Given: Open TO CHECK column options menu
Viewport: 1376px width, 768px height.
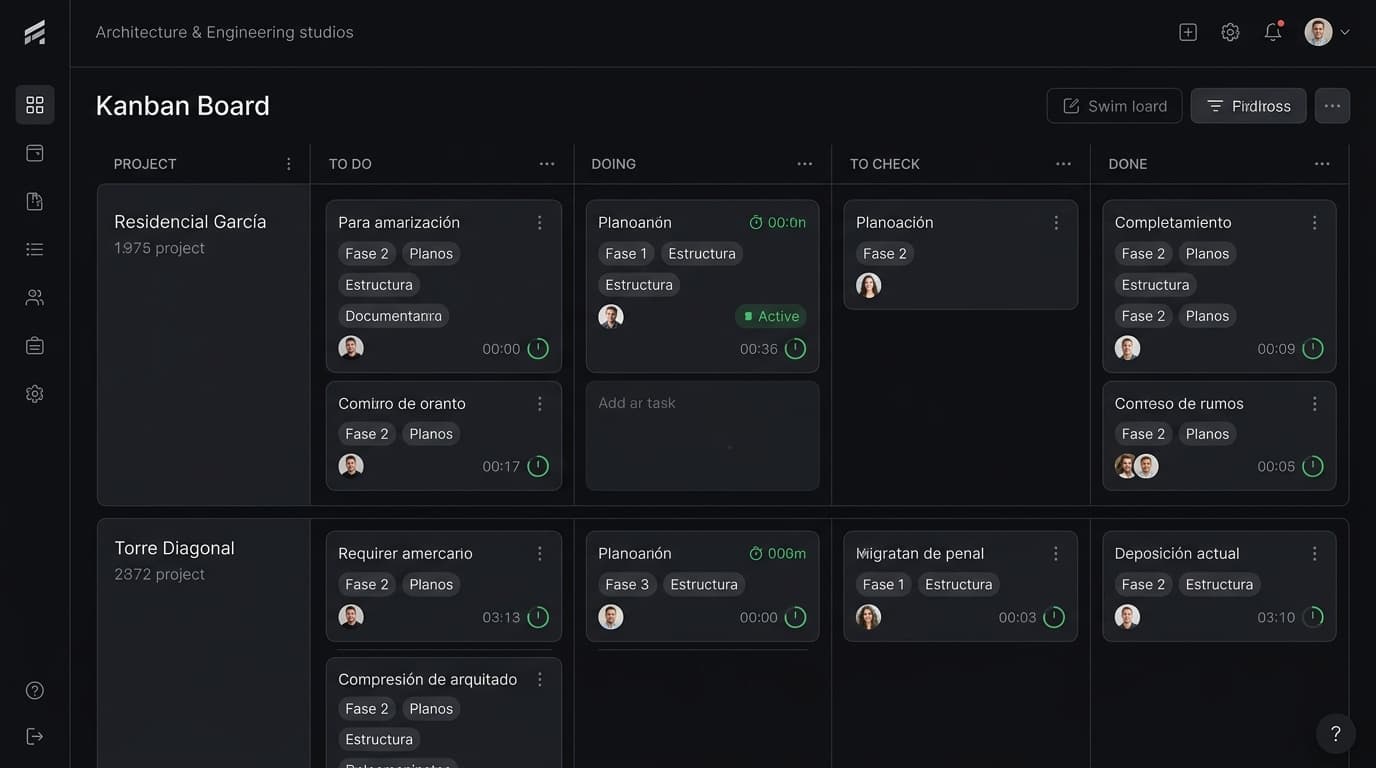Looking at the screenshot, I should click(x=1063, y=164).
